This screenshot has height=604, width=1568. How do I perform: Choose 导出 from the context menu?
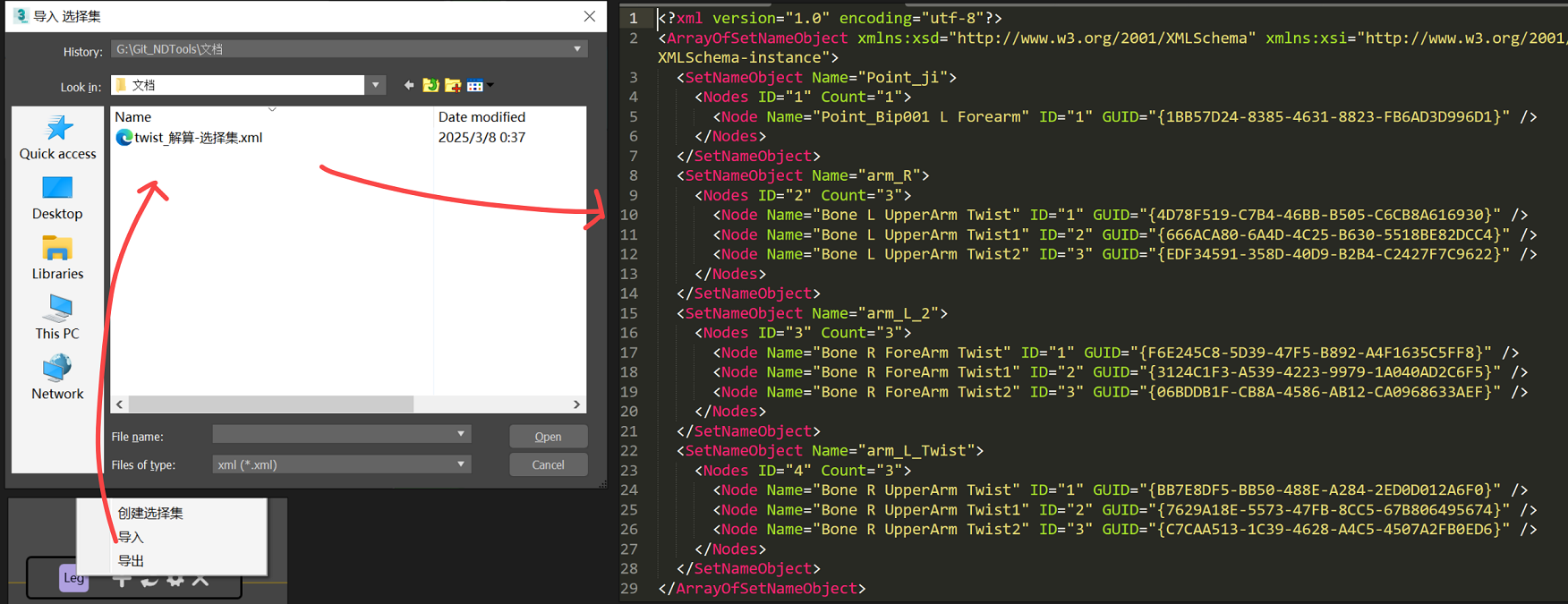131,561
